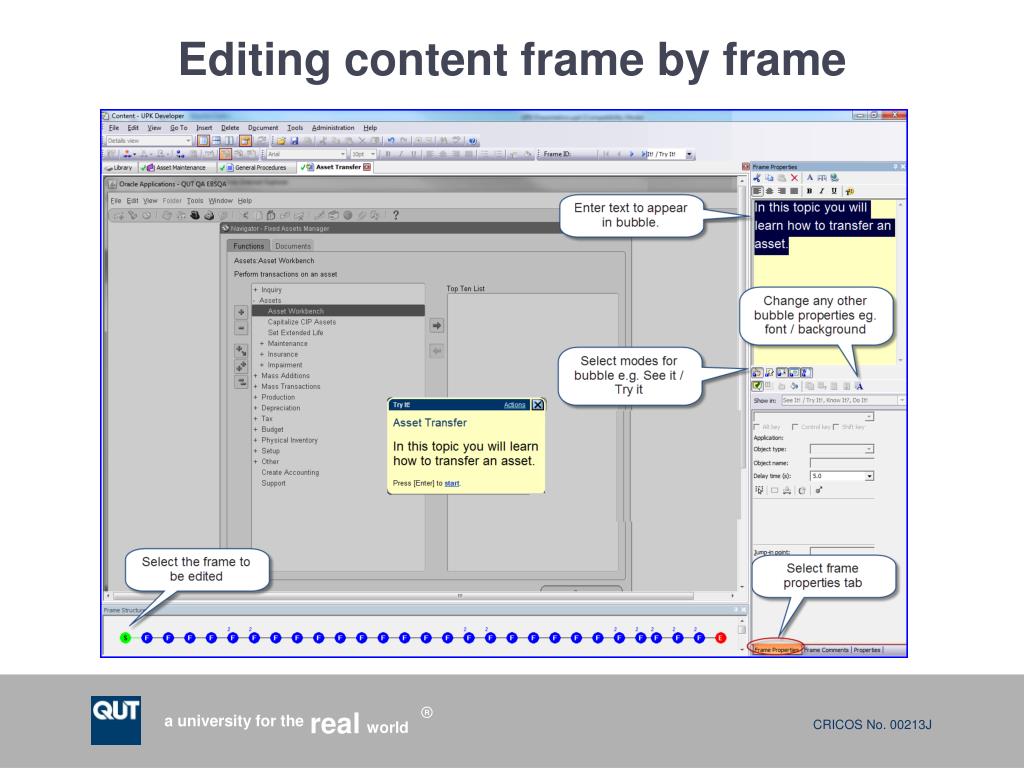Image resolution: width=1024 pixels, height=768 pixels.
Task: Open the Insert menu in UPK Developer
Action: pyautogui.click(x=204, y=128)
